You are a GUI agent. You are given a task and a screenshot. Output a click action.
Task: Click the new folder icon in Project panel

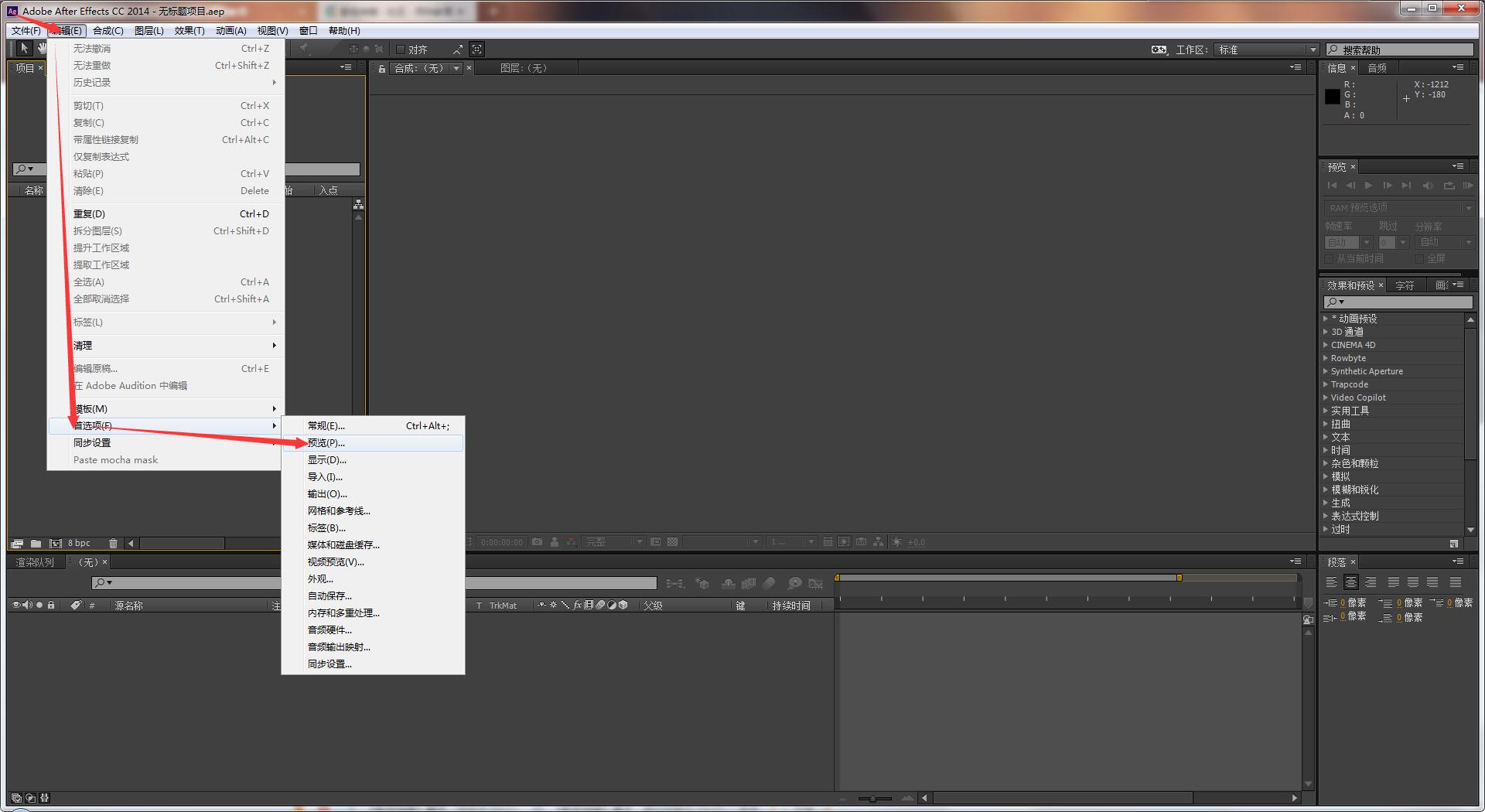36,543
